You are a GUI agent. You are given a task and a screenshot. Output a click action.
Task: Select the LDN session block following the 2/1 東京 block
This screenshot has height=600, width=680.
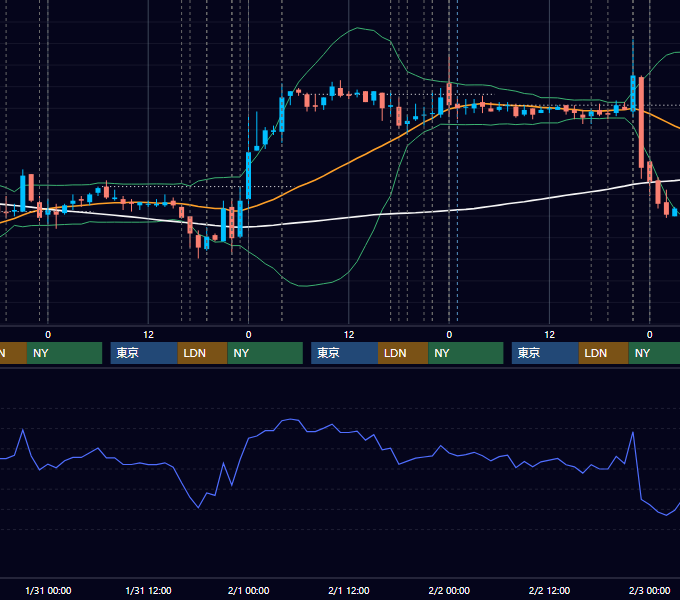click(403, 353)
